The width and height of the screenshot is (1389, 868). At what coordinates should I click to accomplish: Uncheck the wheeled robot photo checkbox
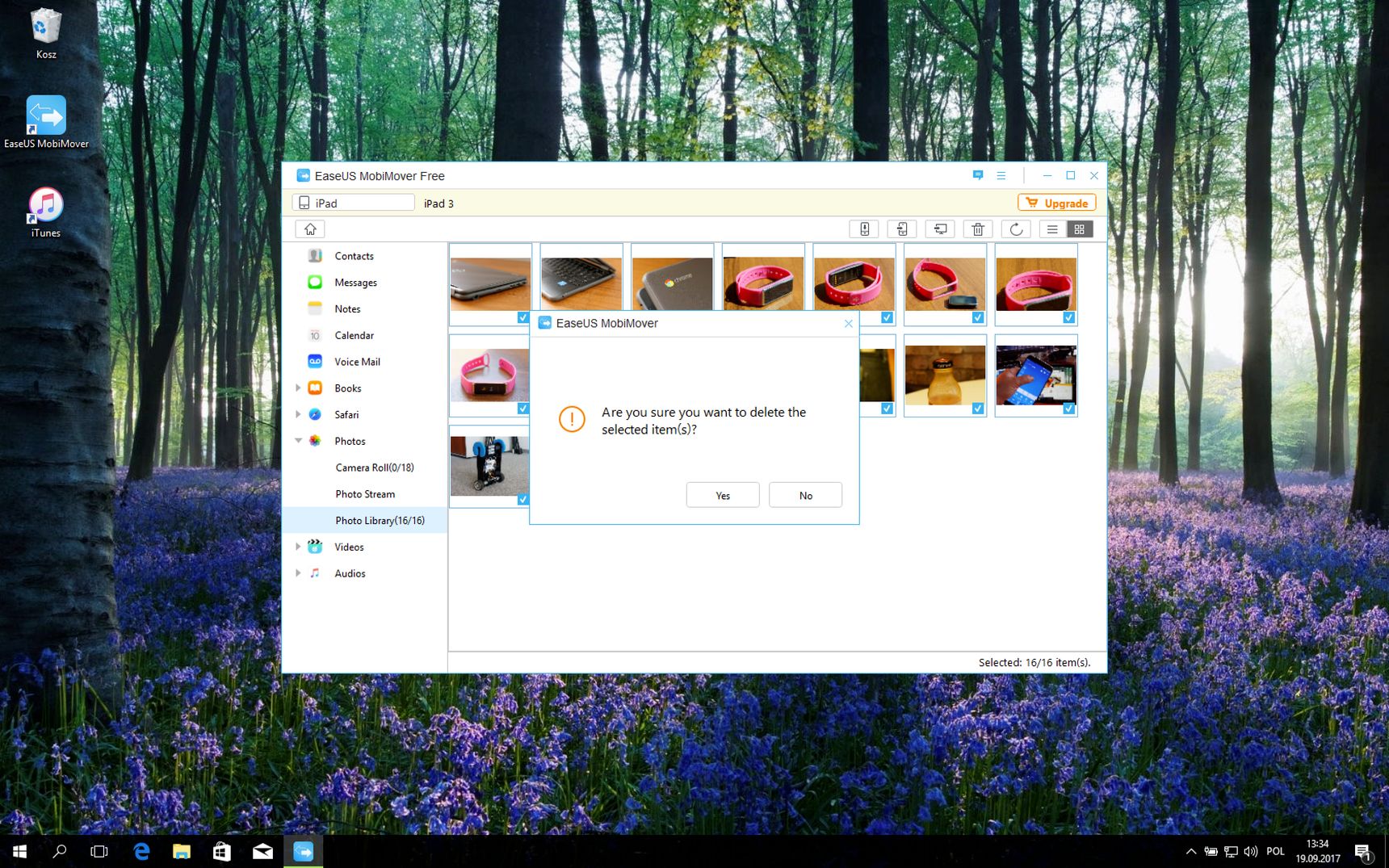click(522, 500)
